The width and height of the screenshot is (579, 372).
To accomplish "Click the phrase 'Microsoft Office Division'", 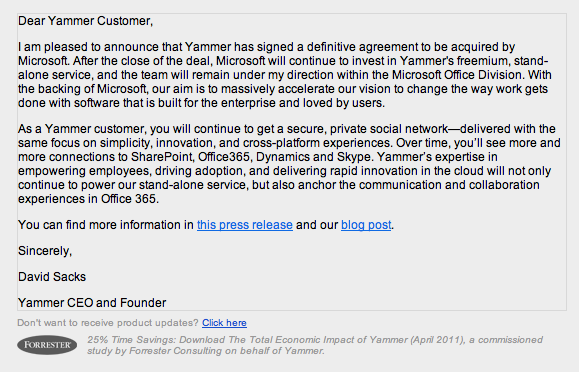I will pos(458,75).
